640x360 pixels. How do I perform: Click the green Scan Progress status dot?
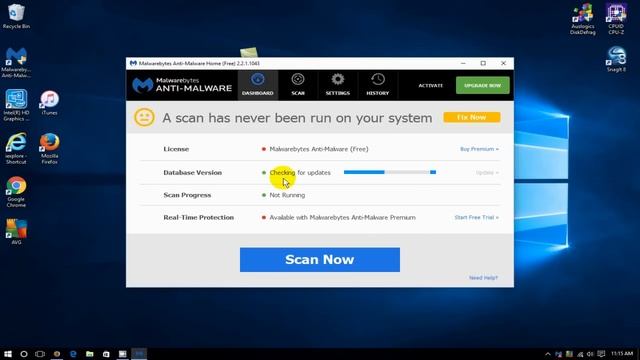(264, 195)
